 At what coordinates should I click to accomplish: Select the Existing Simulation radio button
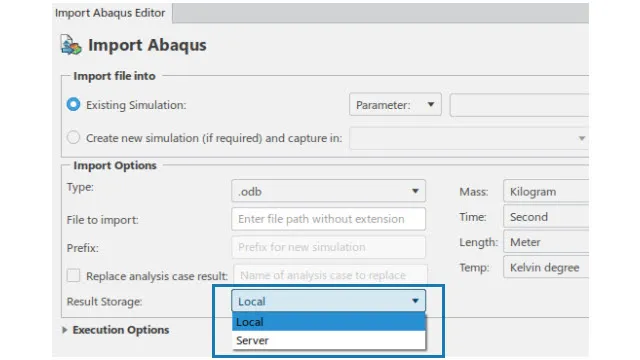coord(73,104)
